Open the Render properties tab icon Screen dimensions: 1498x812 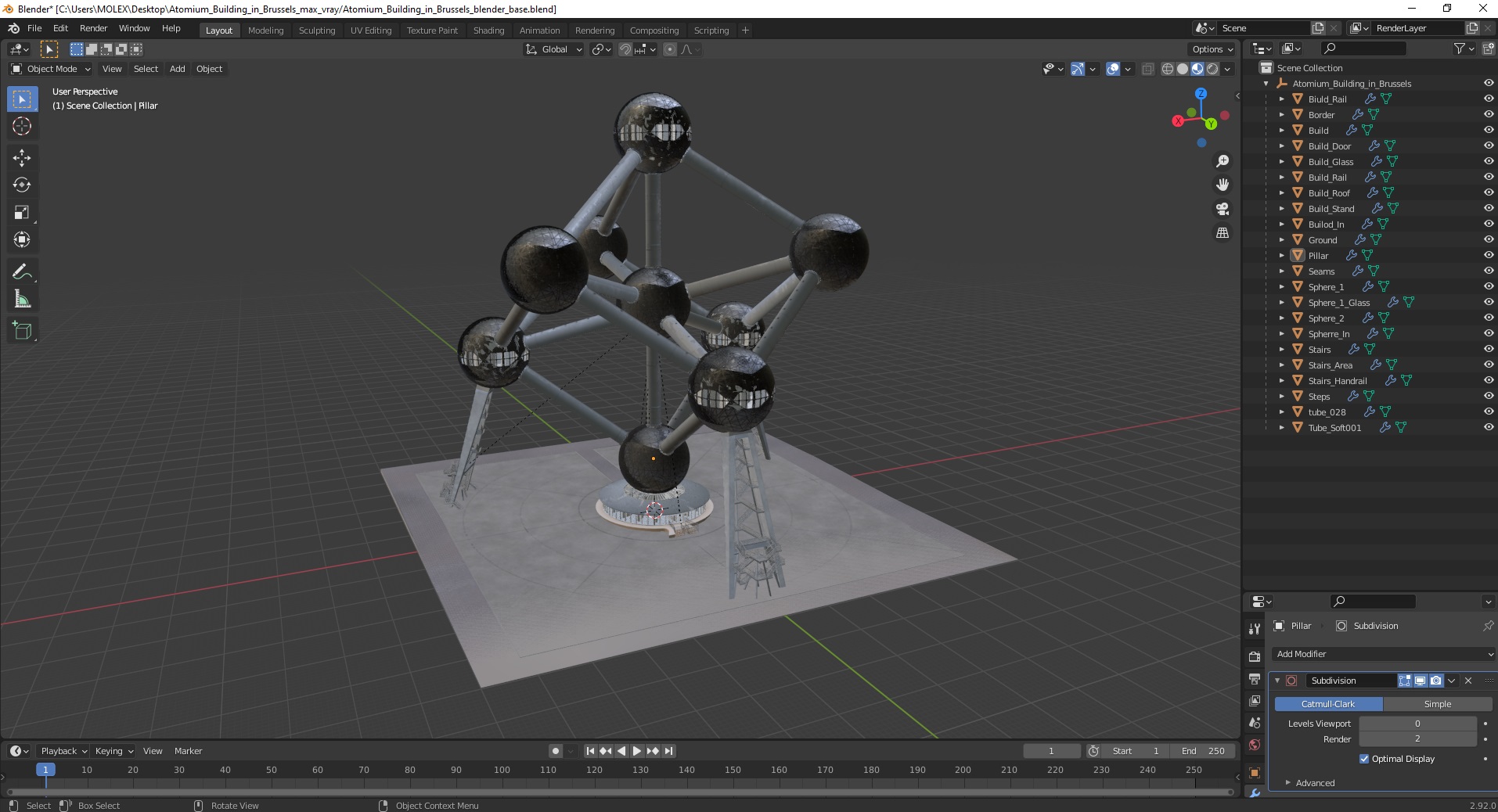pyautogui.click(x=1255, y=656)
